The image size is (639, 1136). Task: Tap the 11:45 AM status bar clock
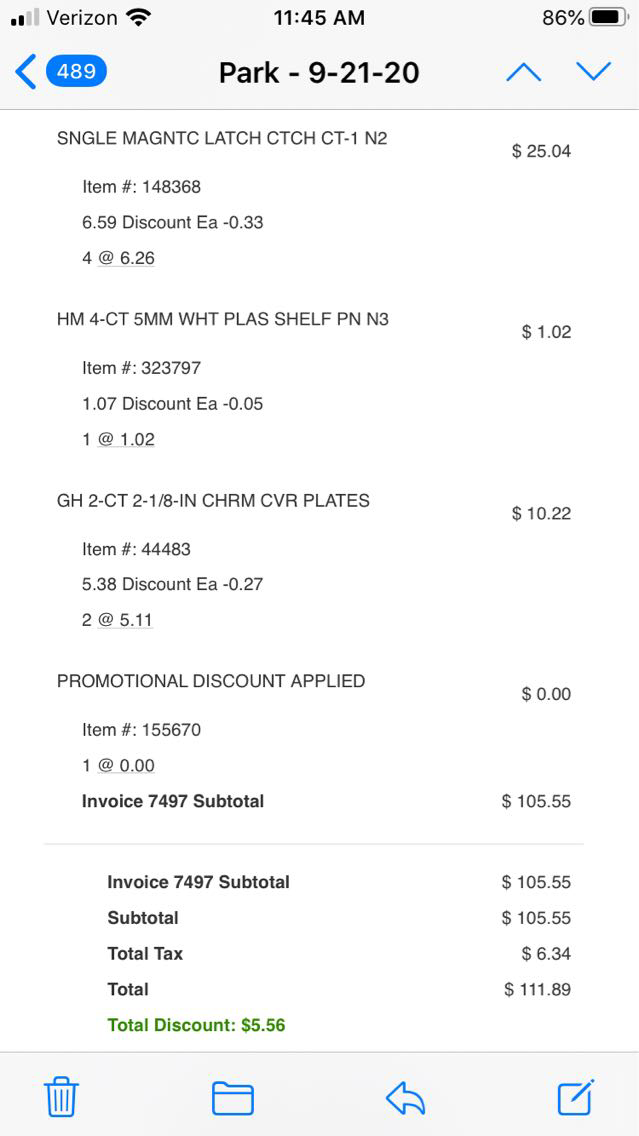(319, 18)
